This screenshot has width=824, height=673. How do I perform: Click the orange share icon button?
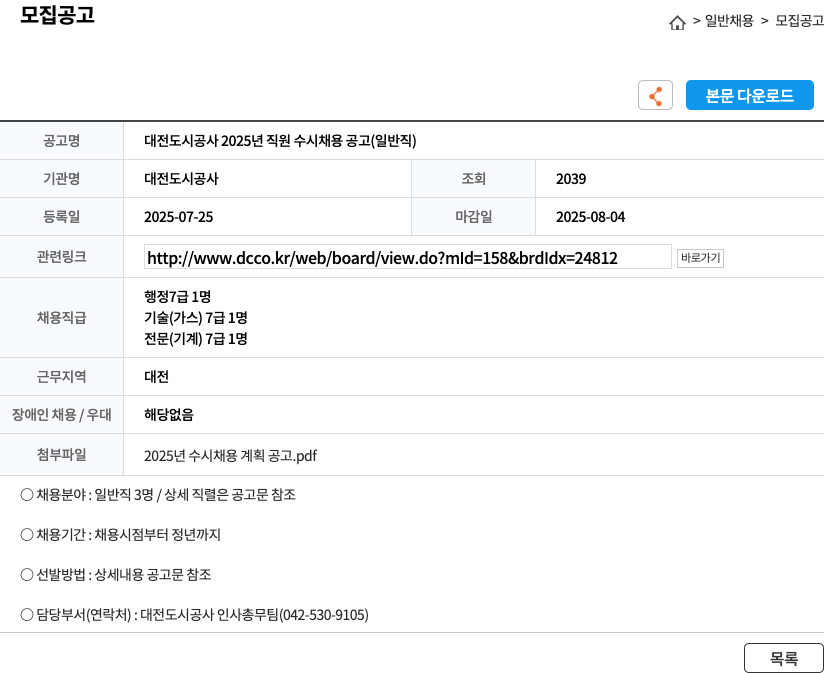655,95
